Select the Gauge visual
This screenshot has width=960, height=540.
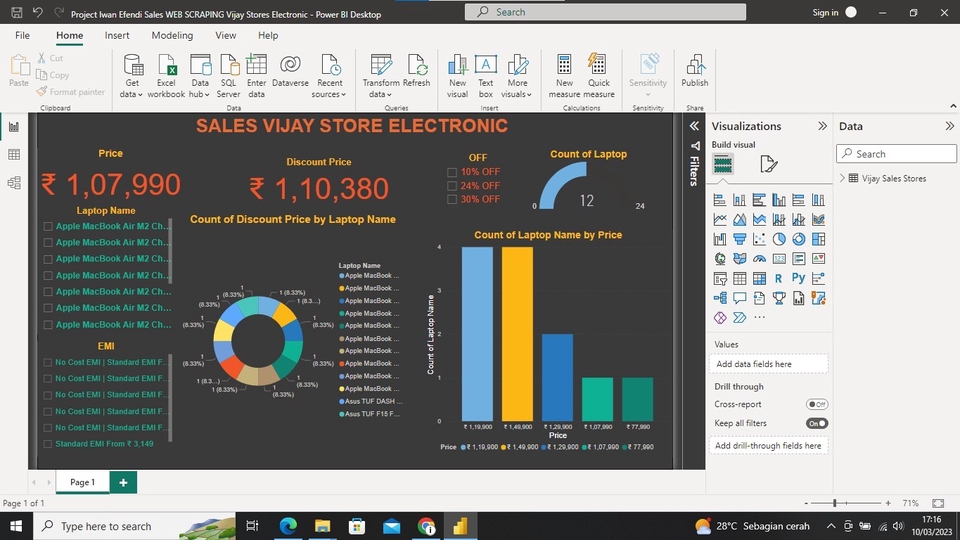759,259
